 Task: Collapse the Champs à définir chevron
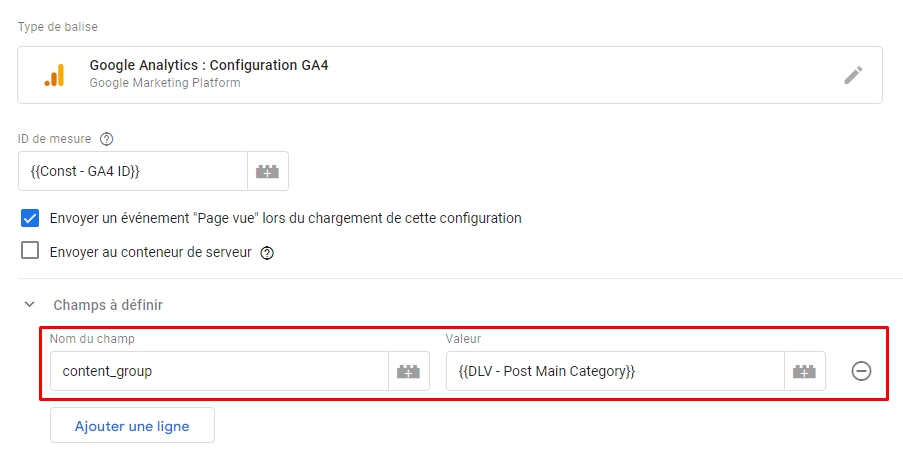[30, 304]
